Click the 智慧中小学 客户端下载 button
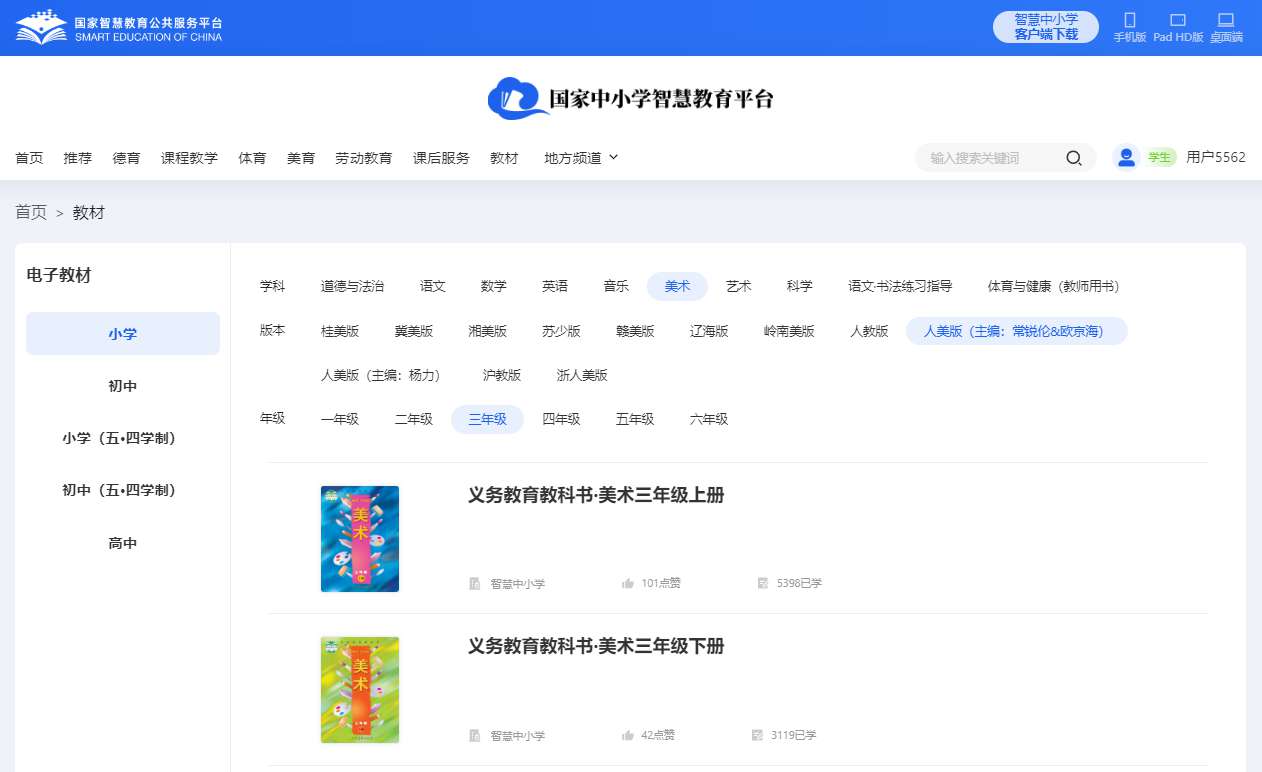Viewport: 1262px width, 772px height. coord(1045,27)
